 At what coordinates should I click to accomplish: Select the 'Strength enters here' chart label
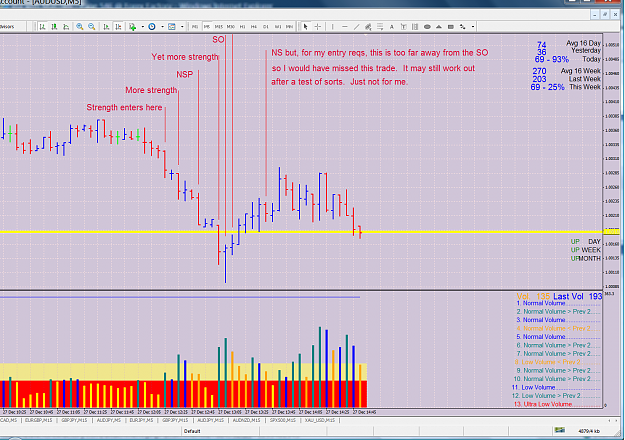point(124,108)
